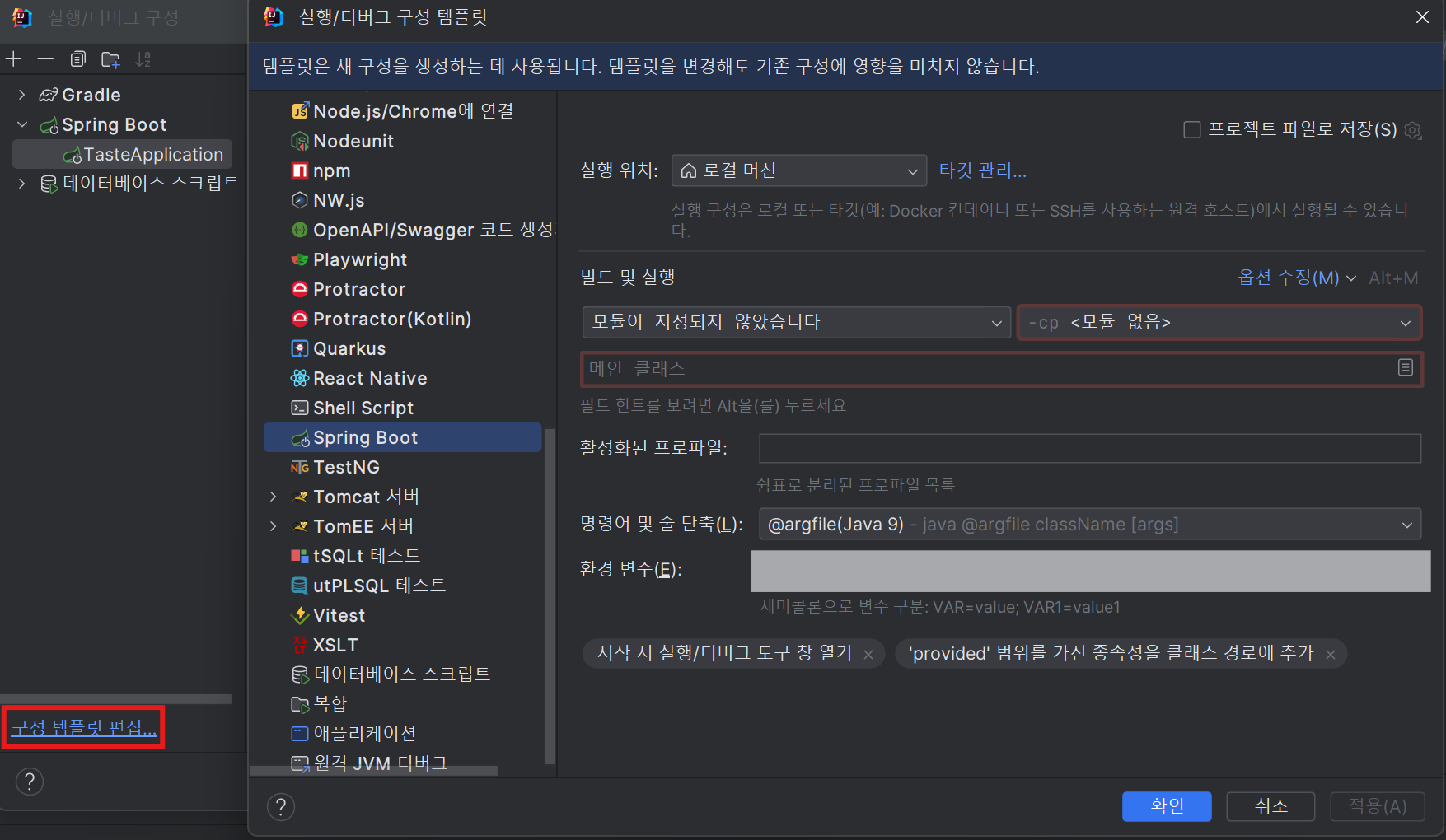This screenshot has width=1446, height=840.
Task: Click the template list vertical scrollbar
Action: point(550,597)
